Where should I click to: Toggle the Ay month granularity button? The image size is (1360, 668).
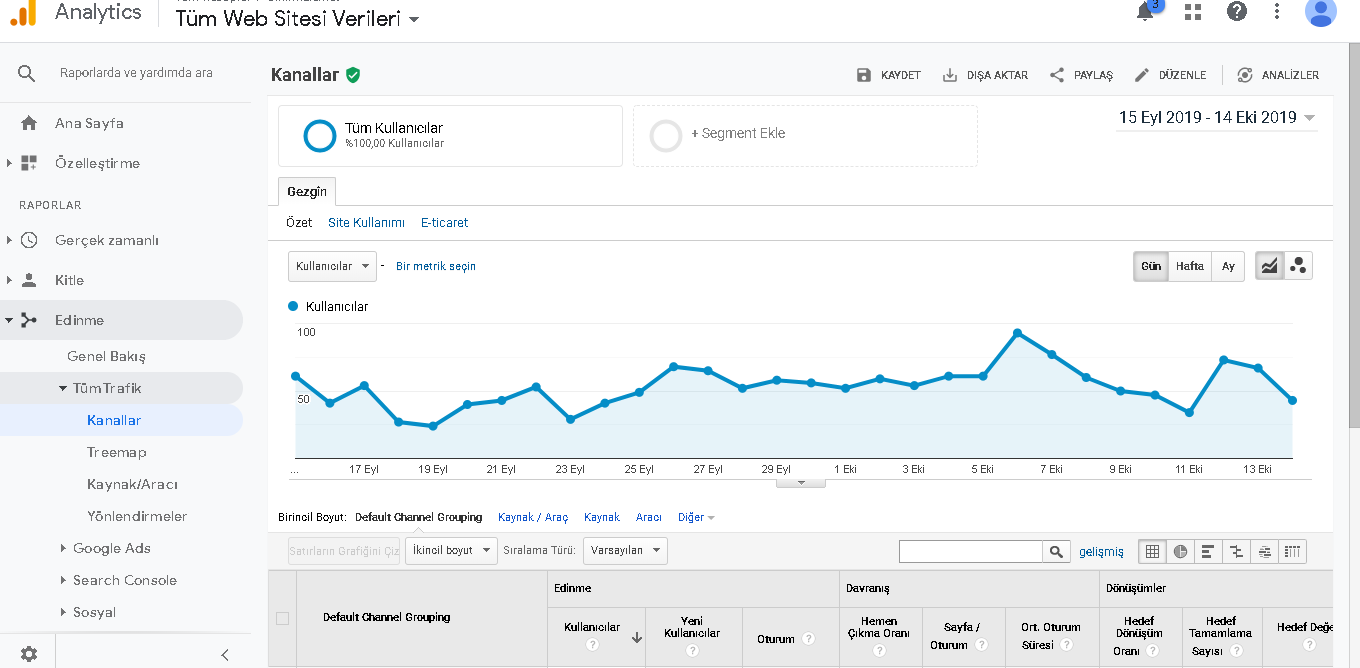(1228, 266)
